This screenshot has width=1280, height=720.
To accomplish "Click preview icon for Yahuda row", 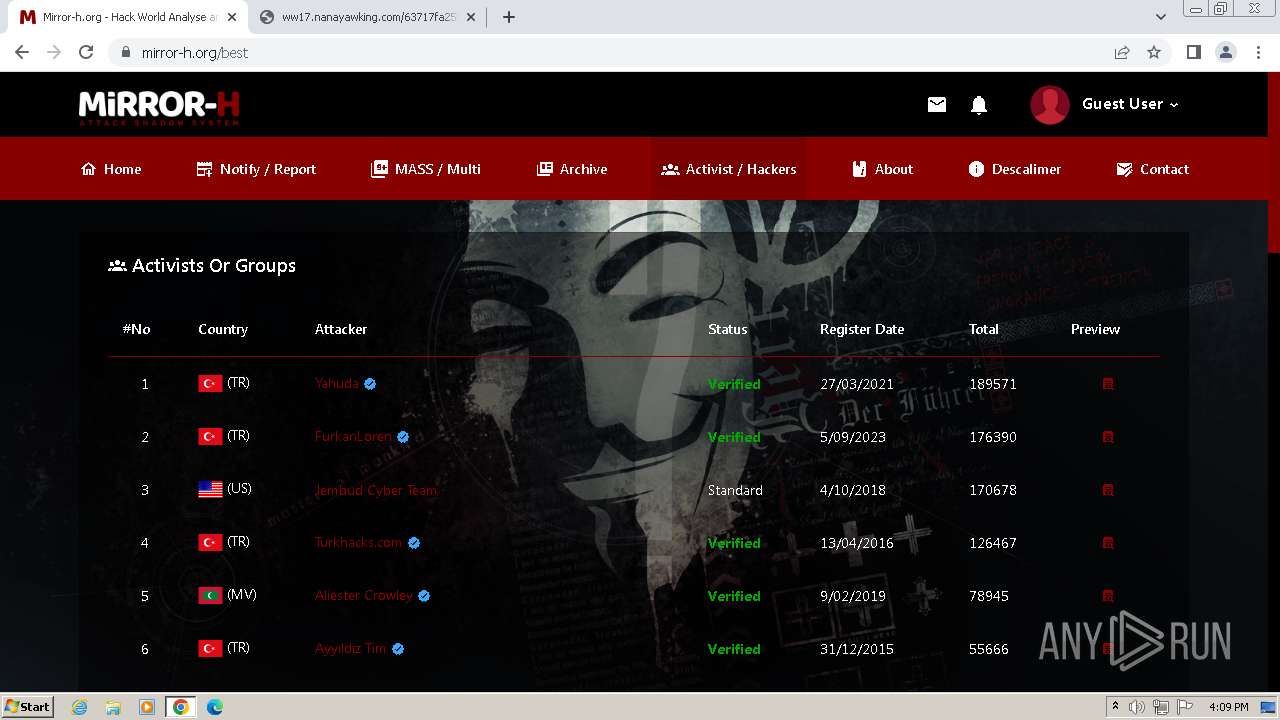I will [1108, 384].
